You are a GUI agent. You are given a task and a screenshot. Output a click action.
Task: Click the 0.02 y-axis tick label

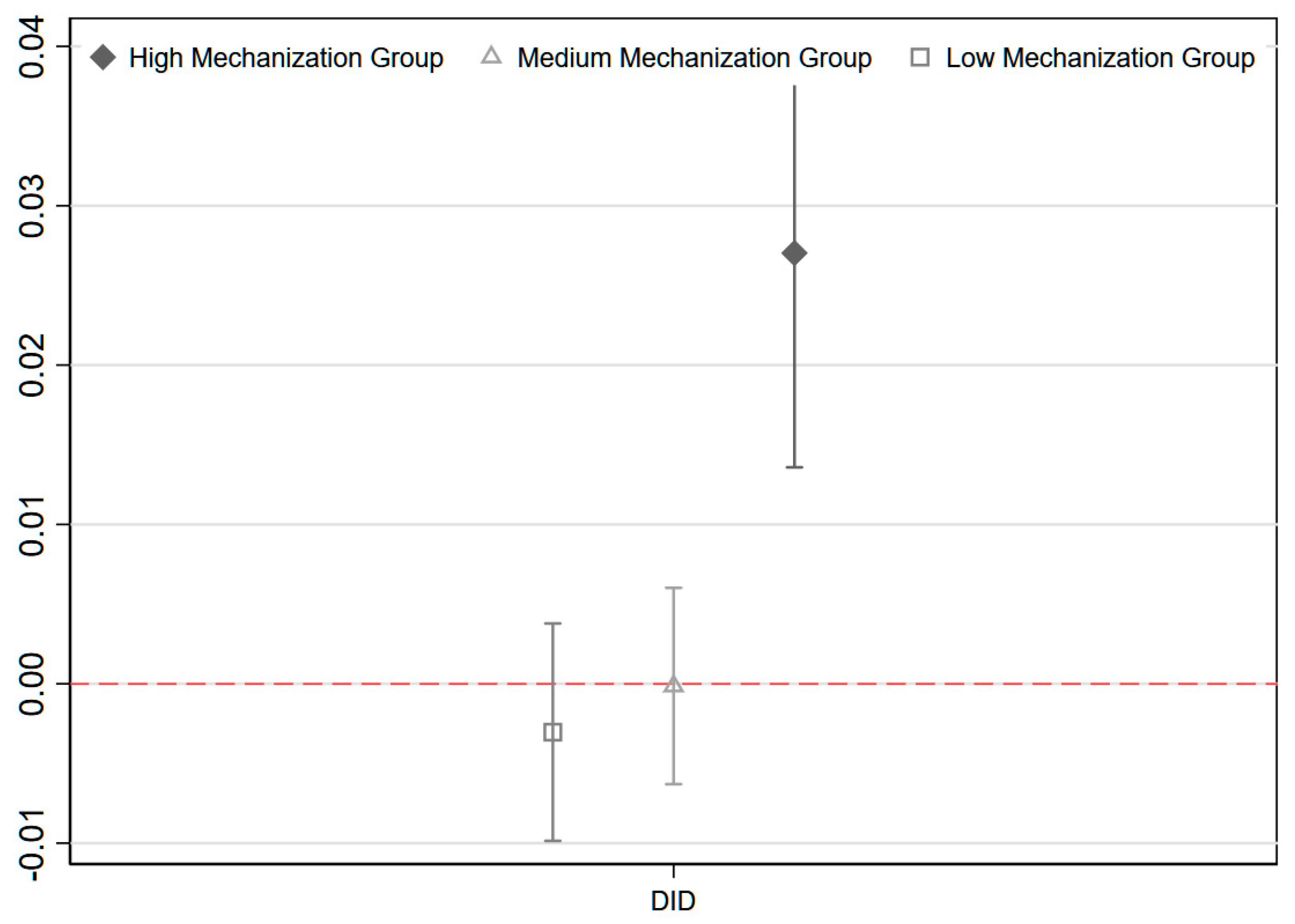(31, 365)
